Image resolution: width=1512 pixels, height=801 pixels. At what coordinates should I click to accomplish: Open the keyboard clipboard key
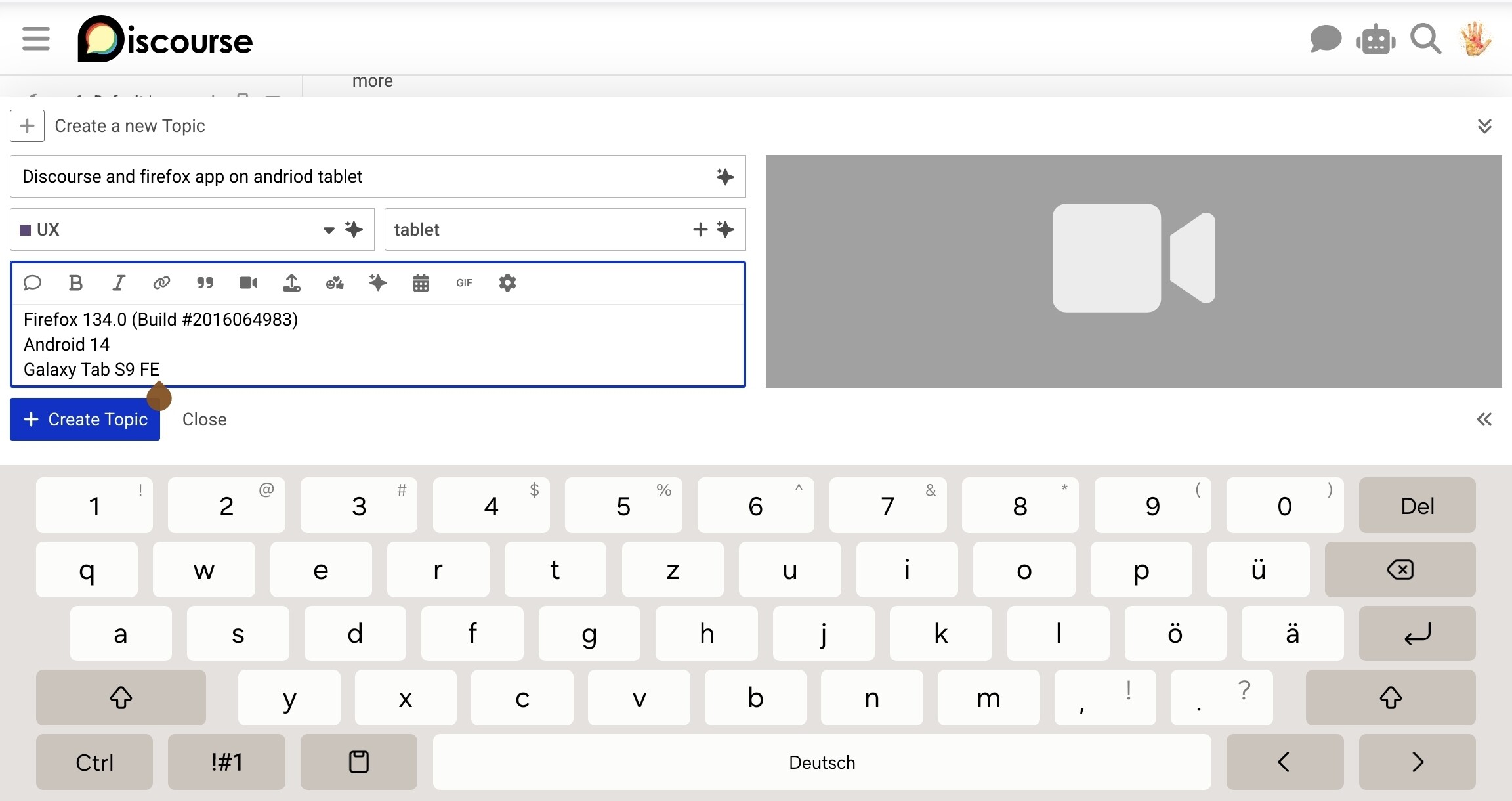coord(359,762)
